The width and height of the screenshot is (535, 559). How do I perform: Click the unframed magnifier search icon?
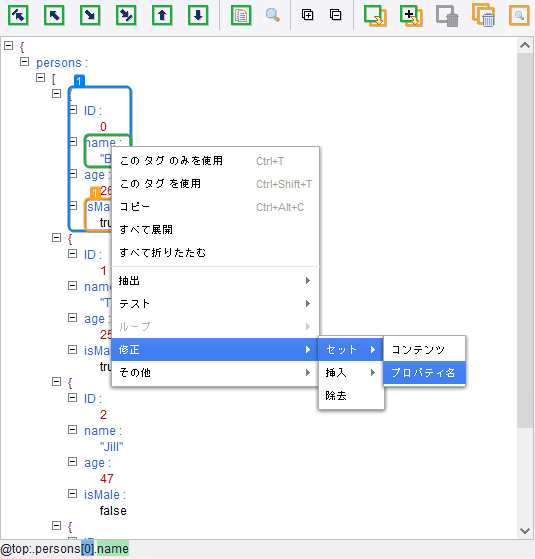coord(273,15)
